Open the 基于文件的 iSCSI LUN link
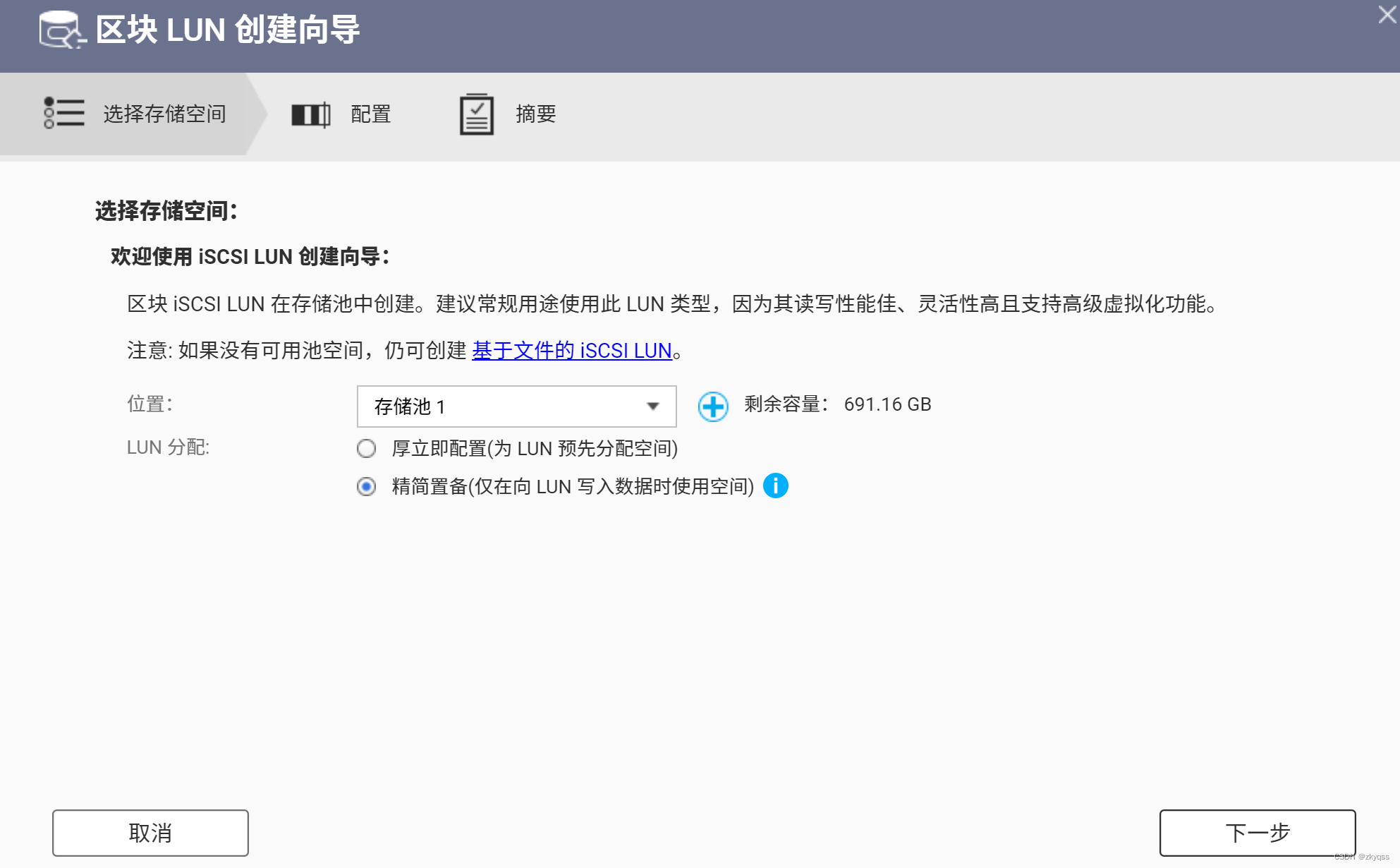 [571, 351]
